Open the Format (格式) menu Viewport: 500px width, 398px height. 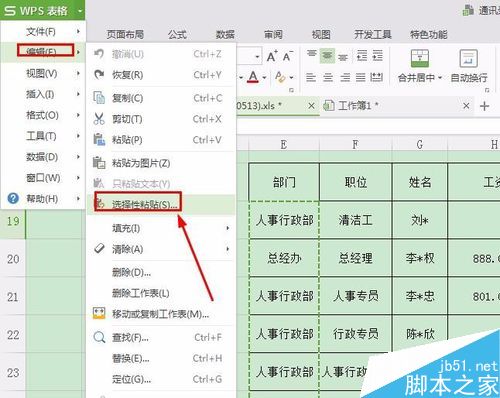coord(42,115)
